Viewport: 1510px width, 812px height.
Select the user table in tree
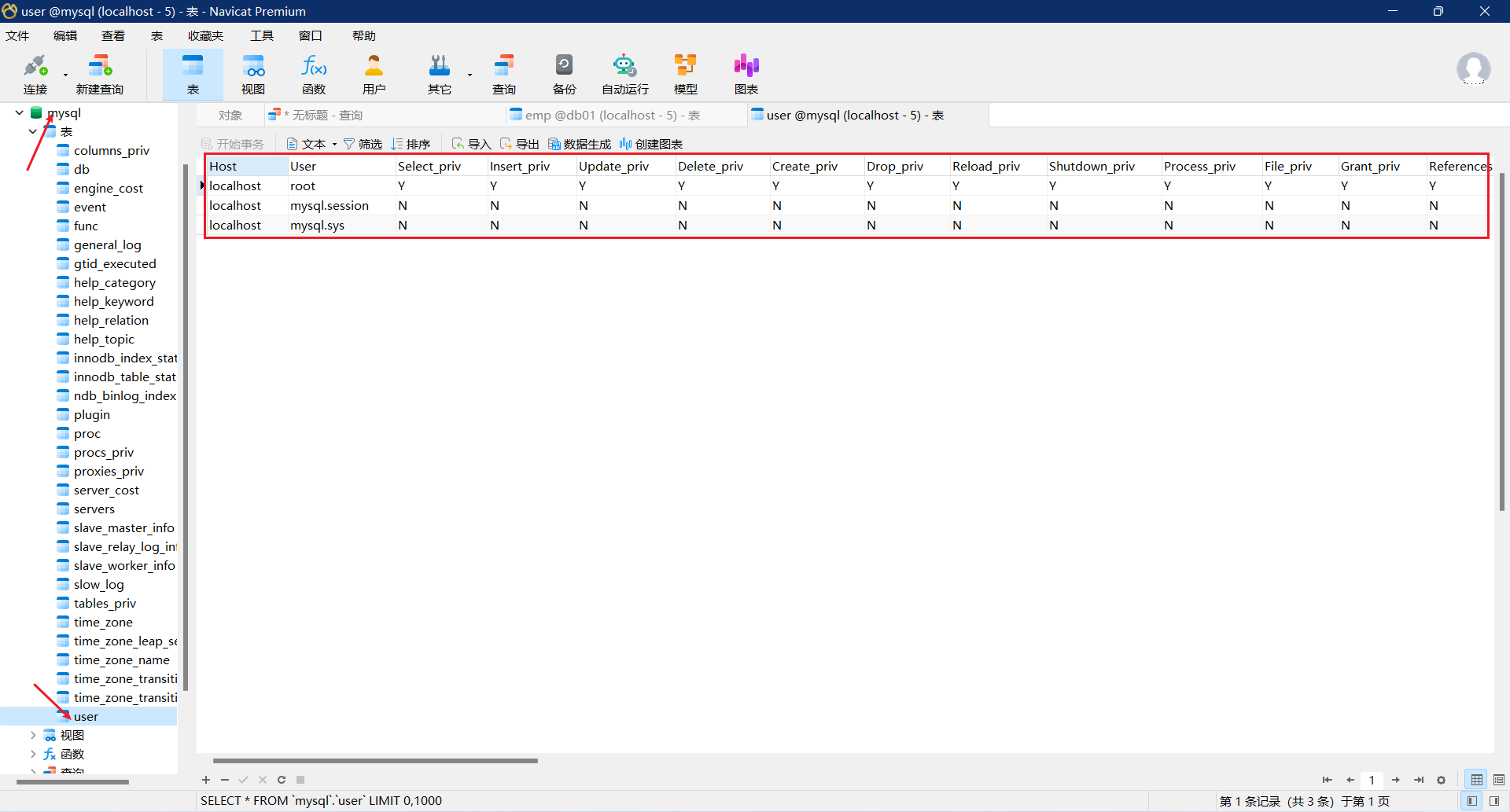point(86,716)
